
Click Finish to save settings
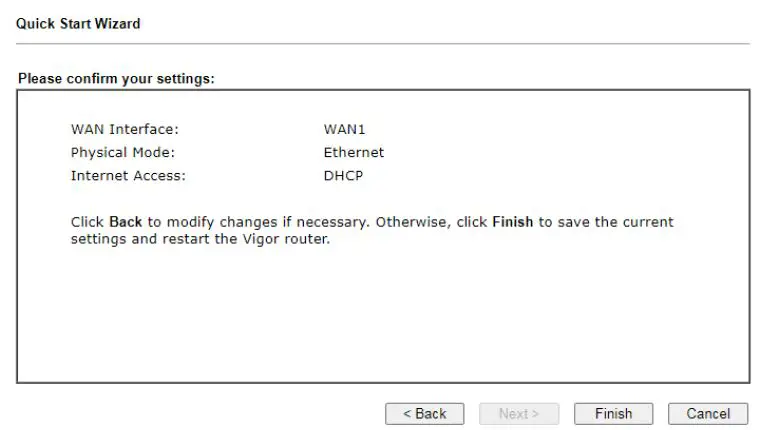click(x=613, y=414)
